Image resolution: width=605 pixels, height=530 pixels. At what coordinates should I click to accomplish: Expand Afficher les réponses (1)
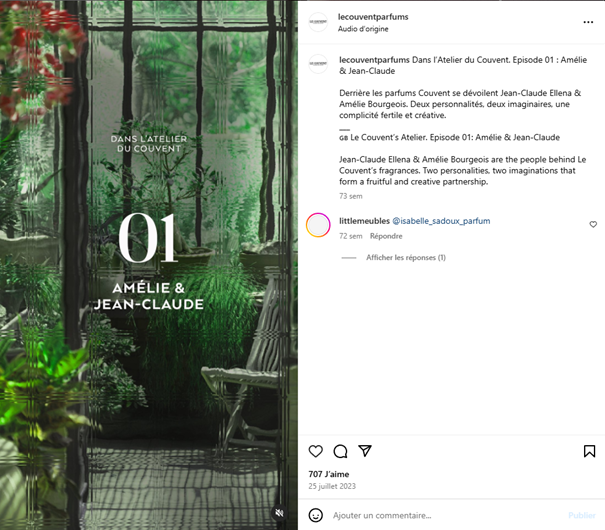pyautogui.click(x=406, y=257)
